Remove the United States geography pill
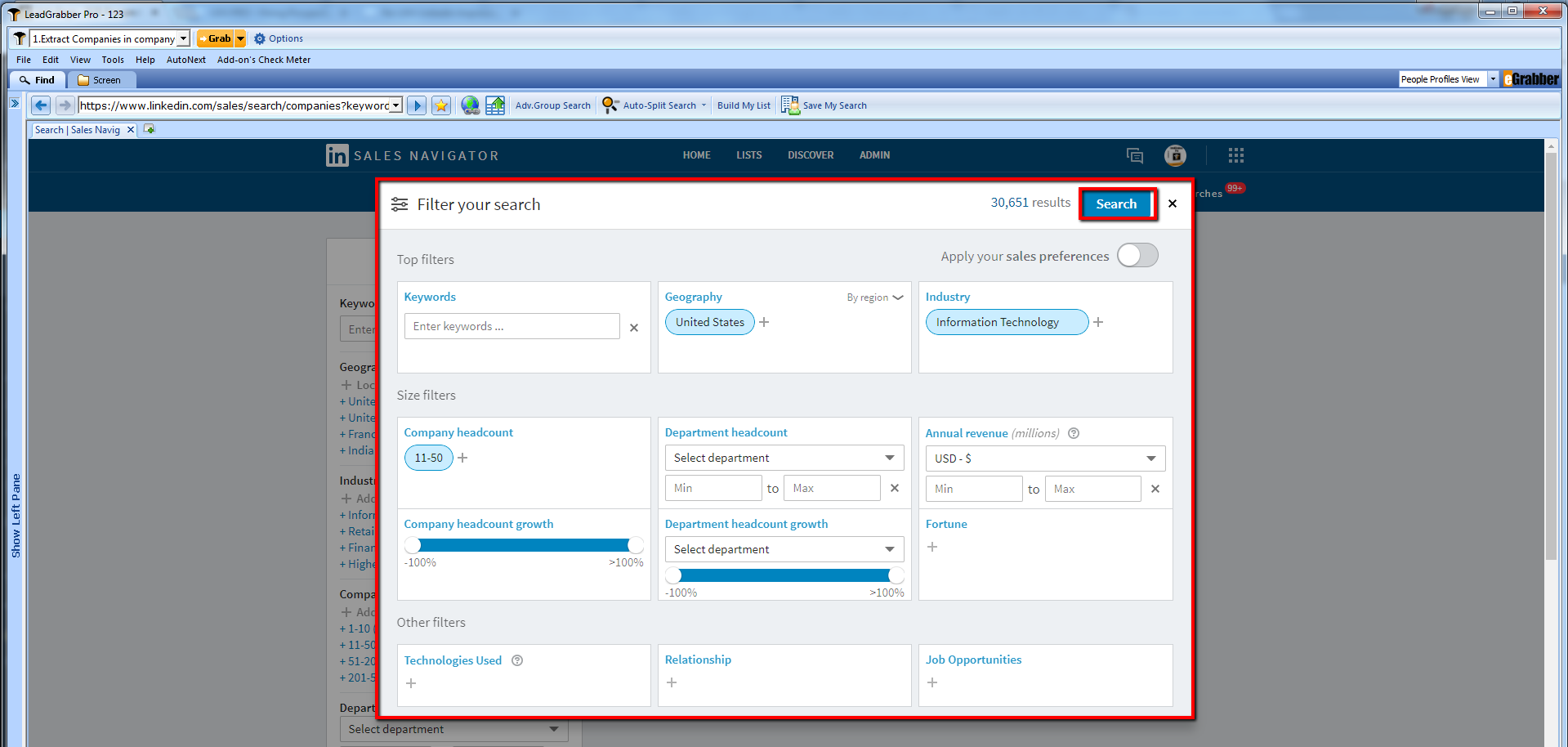The image size is (1568, 747). [709, 322]
